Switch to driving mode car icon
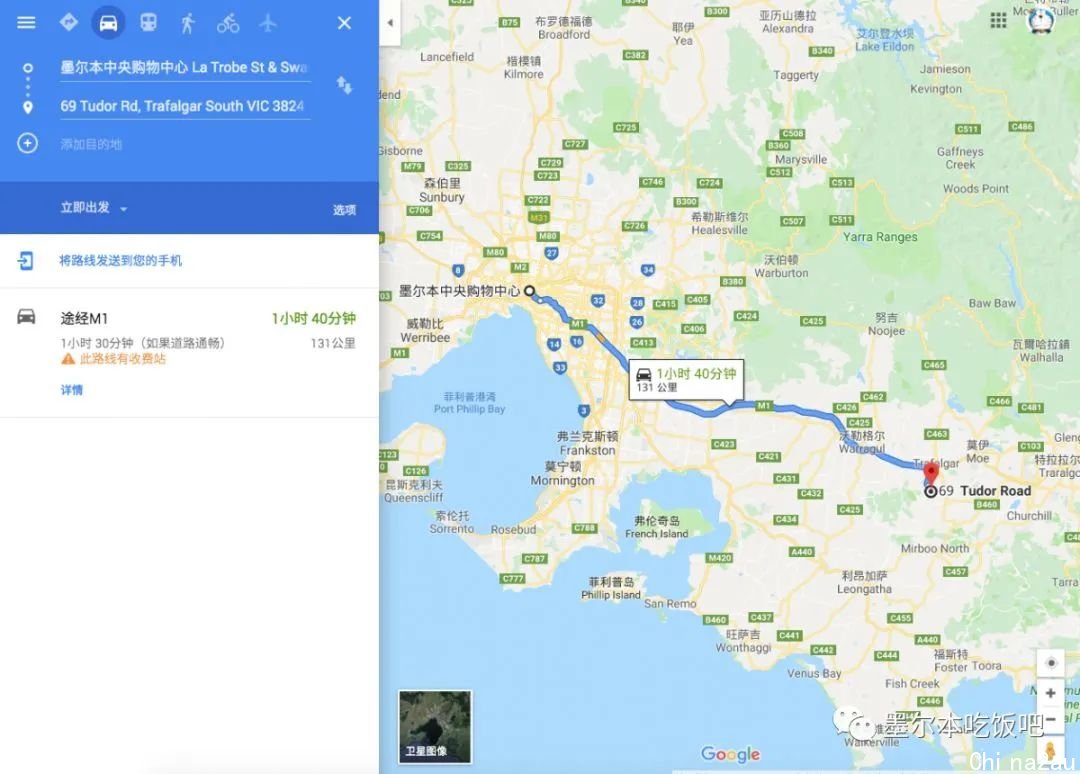1080x774 pixels. click(x=108, y=23)
